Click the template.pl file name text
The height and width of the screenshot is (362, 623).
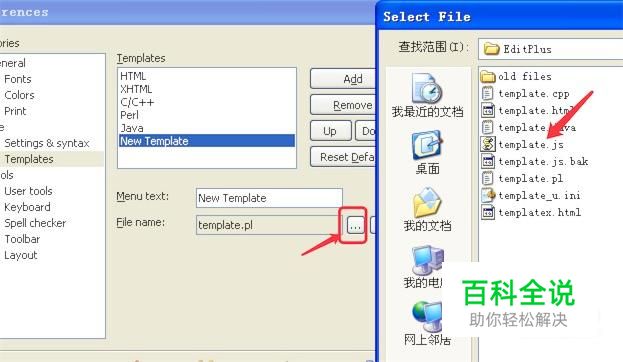coord(530,179)
